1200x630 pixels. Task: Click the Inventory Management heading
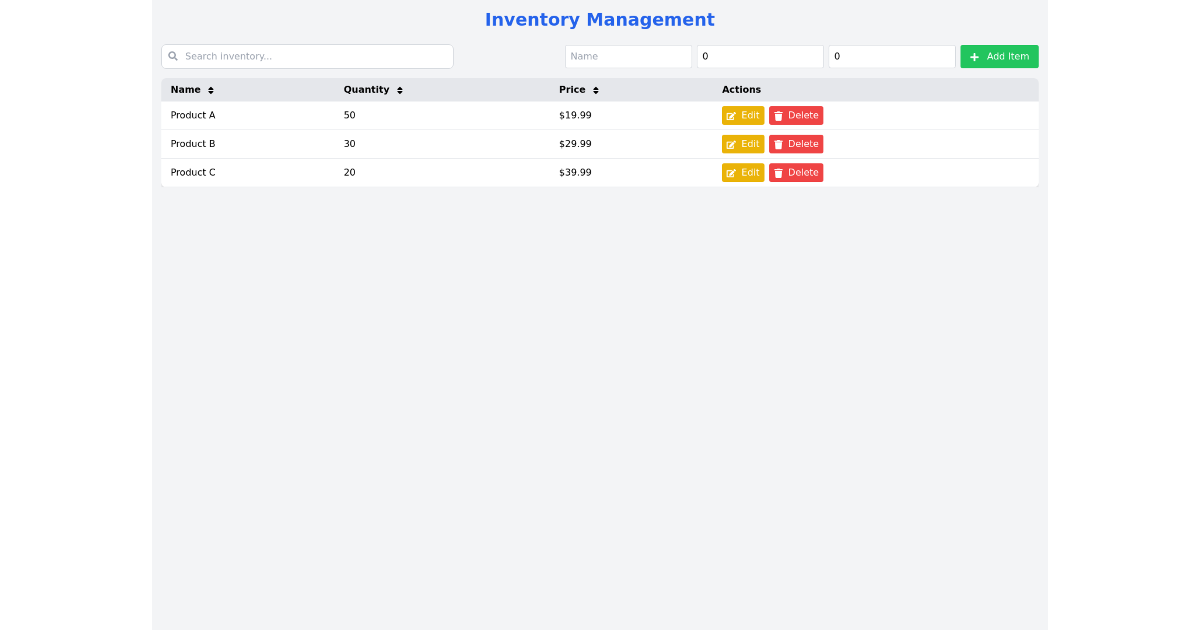click(599, 19)
